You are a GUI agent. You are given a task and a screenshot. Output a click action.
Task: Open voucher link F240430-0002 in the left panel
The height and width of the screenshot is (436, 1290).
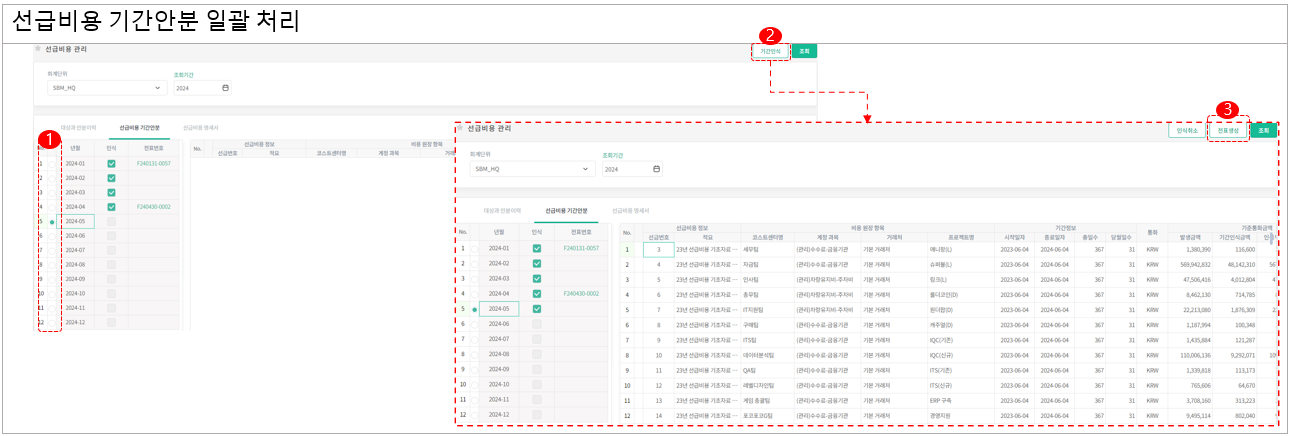point(151,207)
